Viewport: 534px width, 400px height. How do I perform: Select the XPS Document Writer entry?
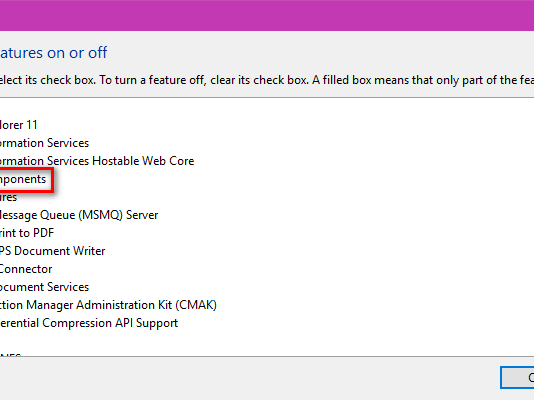click(x=52, y=251)
